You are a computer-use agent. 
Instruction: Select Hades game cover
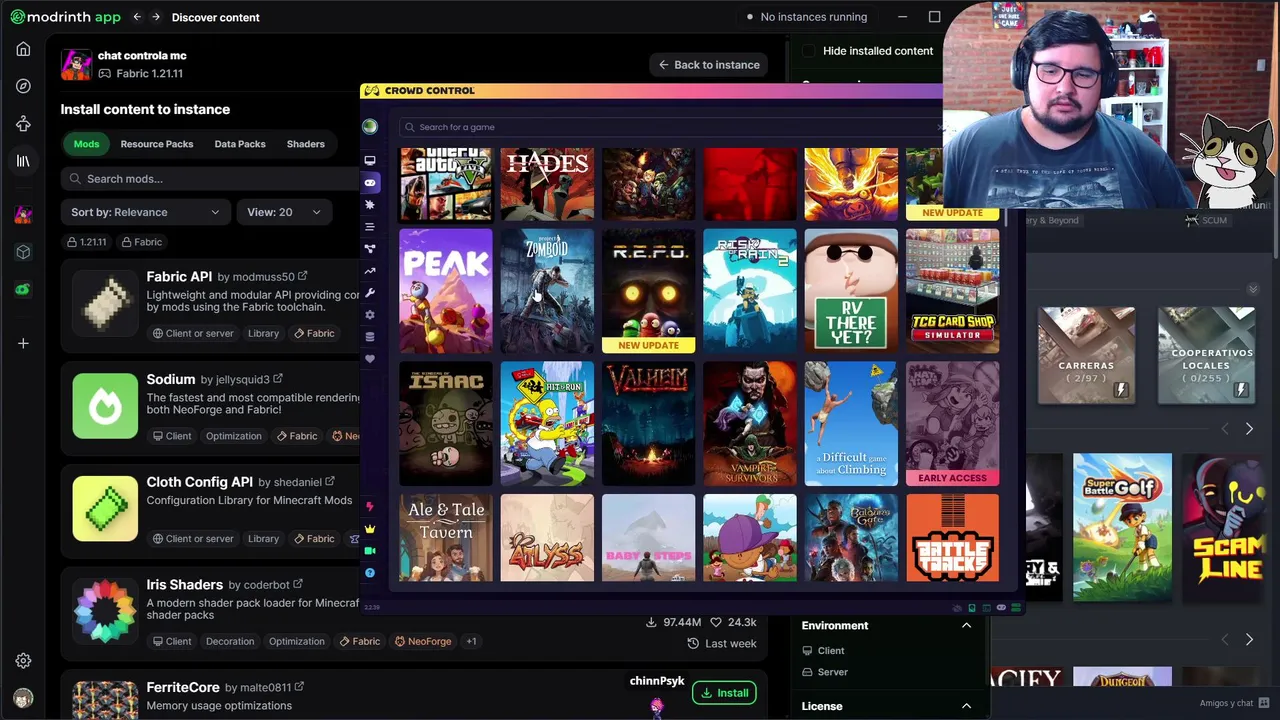(x=547, y=184)
